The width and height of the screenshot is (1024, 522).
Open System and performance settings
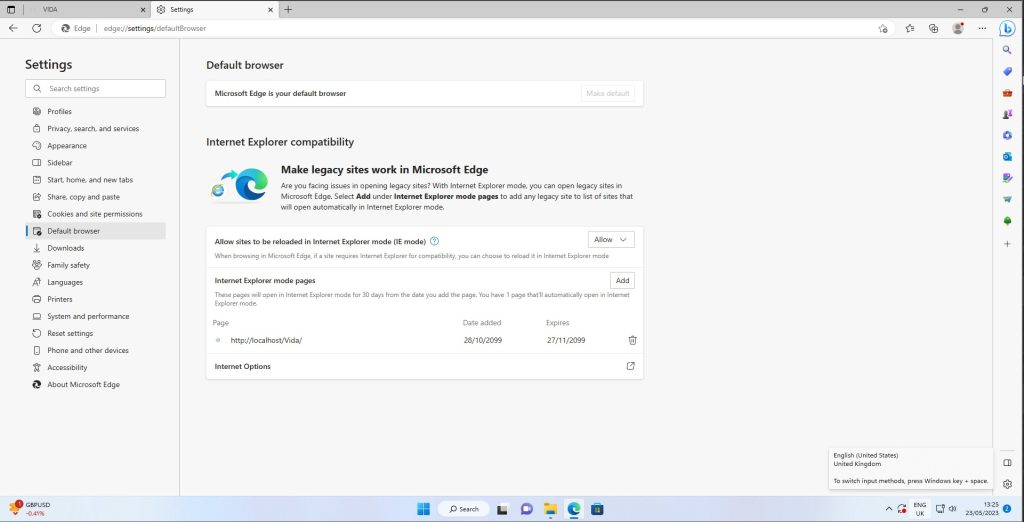(x=95, y=316)
